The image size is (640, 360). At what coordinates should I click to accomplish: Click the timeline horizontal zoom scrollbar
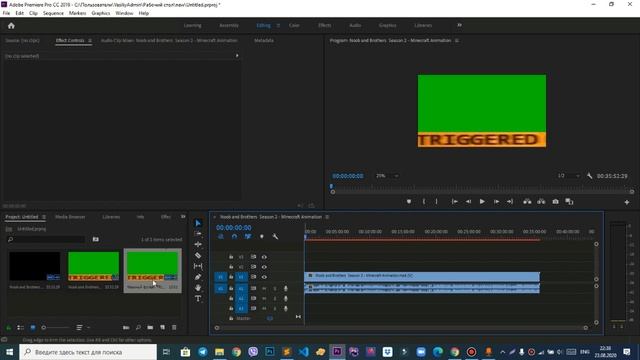401,328
